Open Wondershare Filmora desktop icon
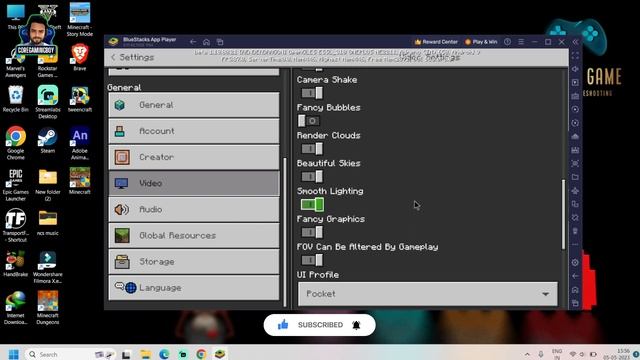Image resolution: width=640 pixels, height=360 pixels. [x=48, y=267]
